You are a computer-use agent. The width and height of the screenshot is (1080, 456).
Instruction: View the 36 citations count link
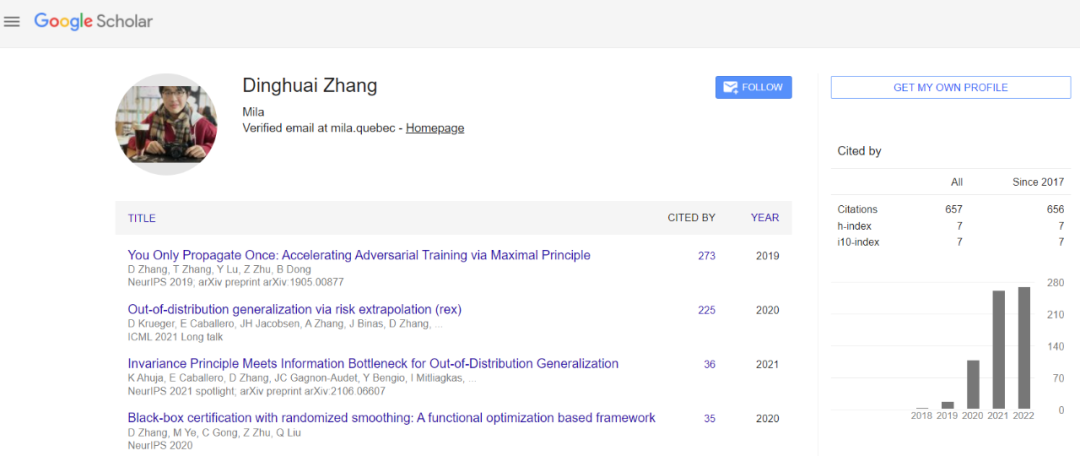(x=709, y=364)
